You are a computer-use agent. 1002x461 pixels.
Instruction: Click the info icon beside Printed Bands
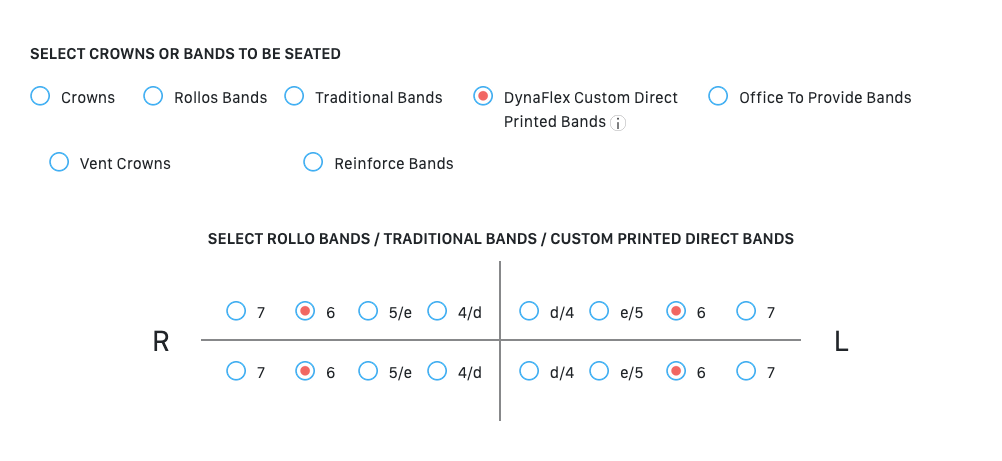(617, 123)
